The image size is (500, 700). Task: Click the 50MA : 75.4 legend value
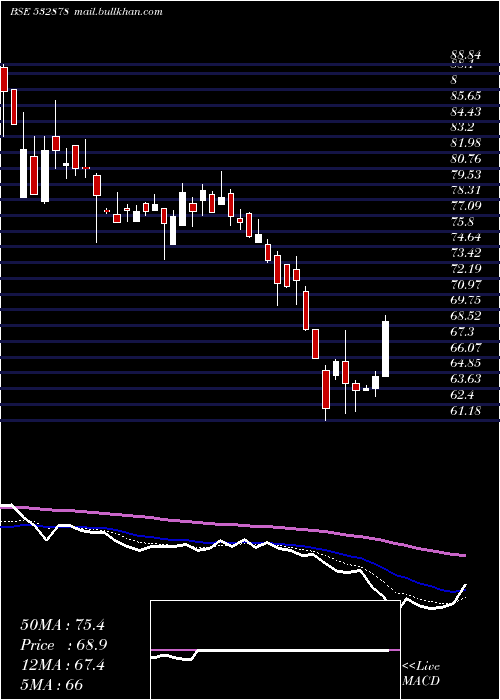62,625
